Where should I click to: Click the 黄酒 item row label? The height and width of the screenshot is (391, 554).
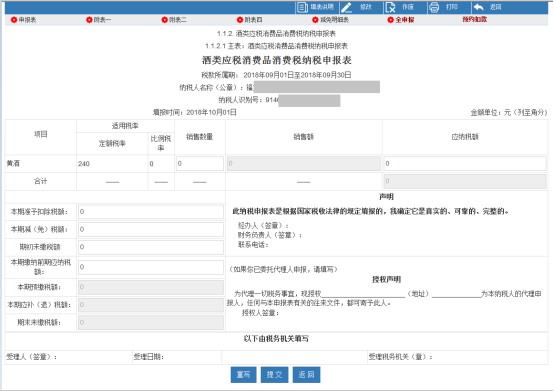coord(13,164)
